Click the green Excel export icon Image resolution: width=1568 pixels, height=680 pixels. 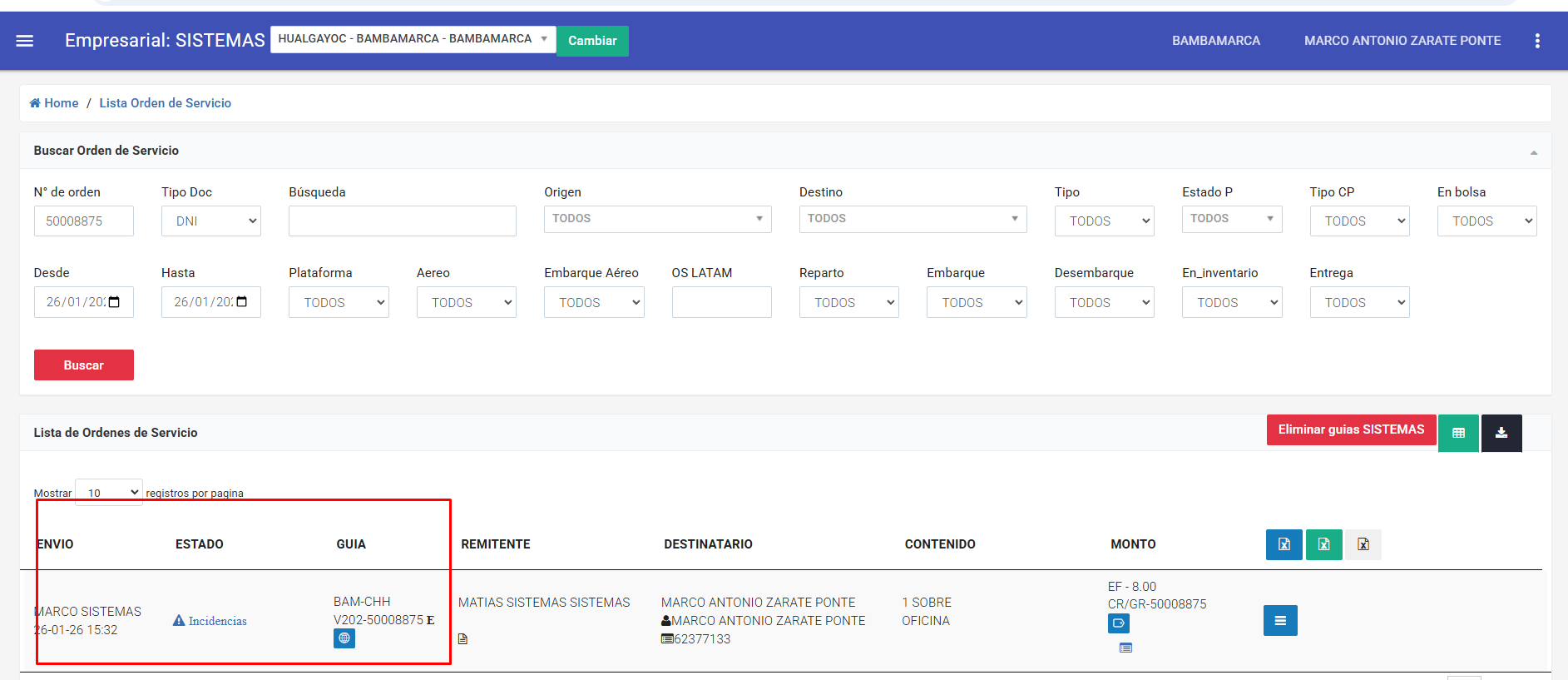pyautogui.click(x=1323, y=544)
